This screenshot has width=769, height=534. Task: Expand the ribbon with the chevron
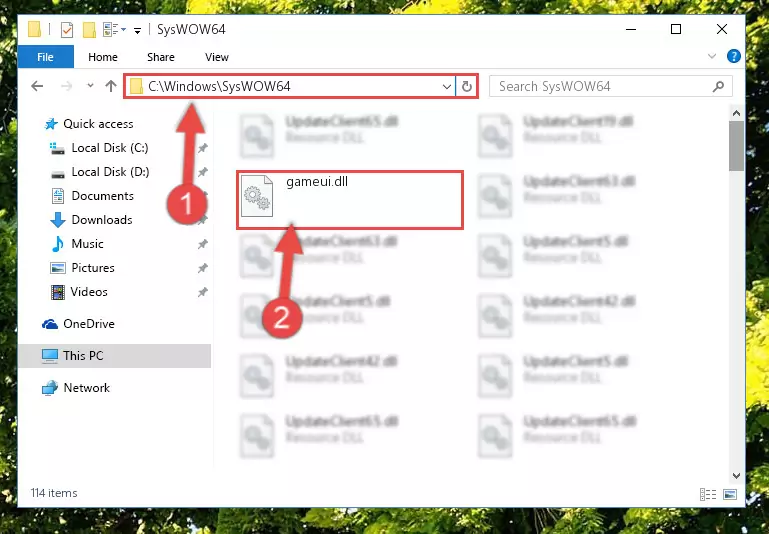712,56
